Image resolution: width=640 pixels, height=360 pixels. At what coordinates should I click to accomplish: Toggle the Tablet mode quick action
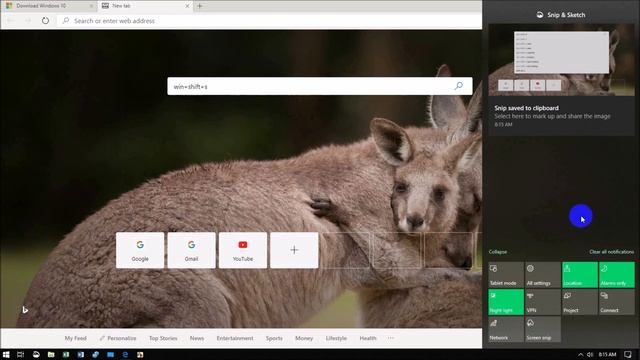tap(506, 275)
